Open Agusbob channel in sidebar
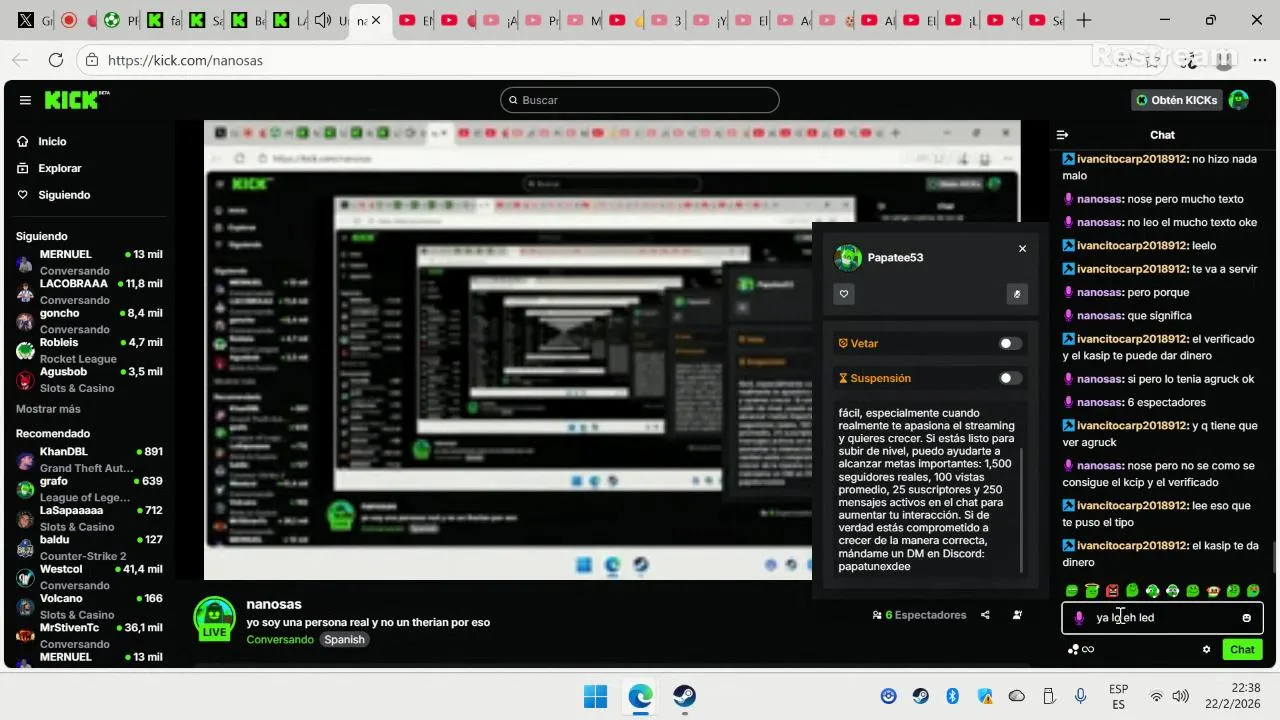This screenshot has height=720, width=1280. [x=89, y=379]
